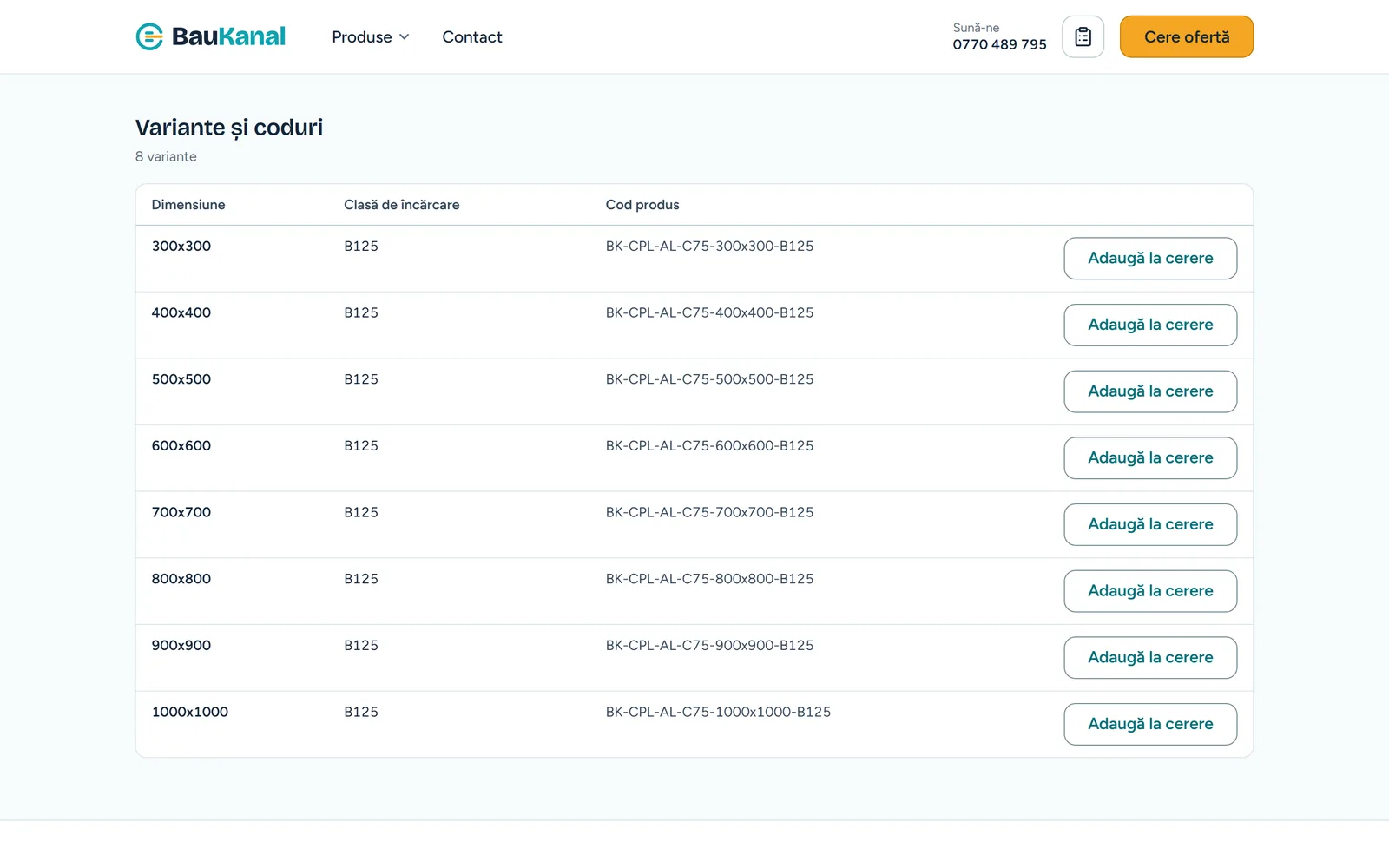
Task: Open the Contact page
Action: [472, 36]
